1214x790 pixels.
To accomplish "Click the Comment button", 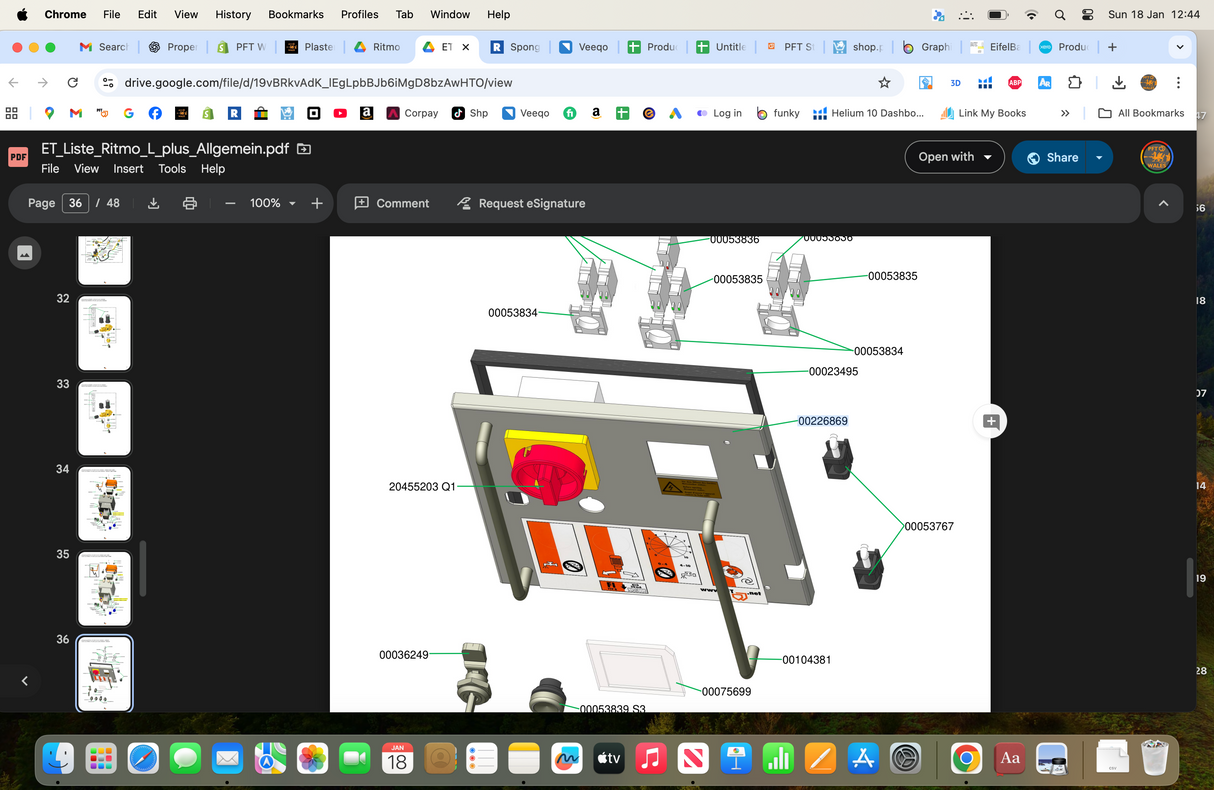I will (391, 203).
